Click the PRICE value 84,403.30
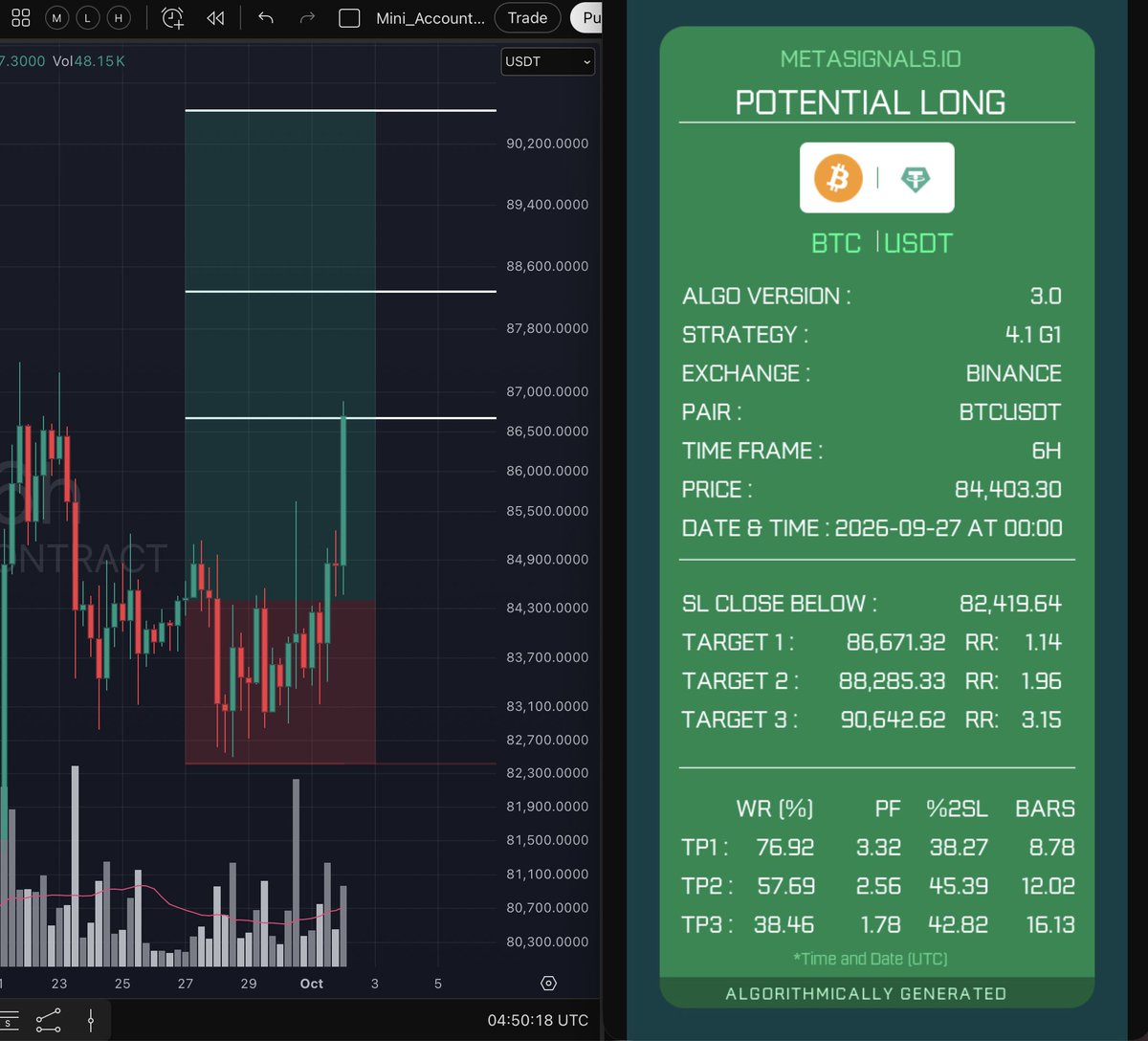The height and width of the screenshot is (1041, 1148). click(1008, 490)
